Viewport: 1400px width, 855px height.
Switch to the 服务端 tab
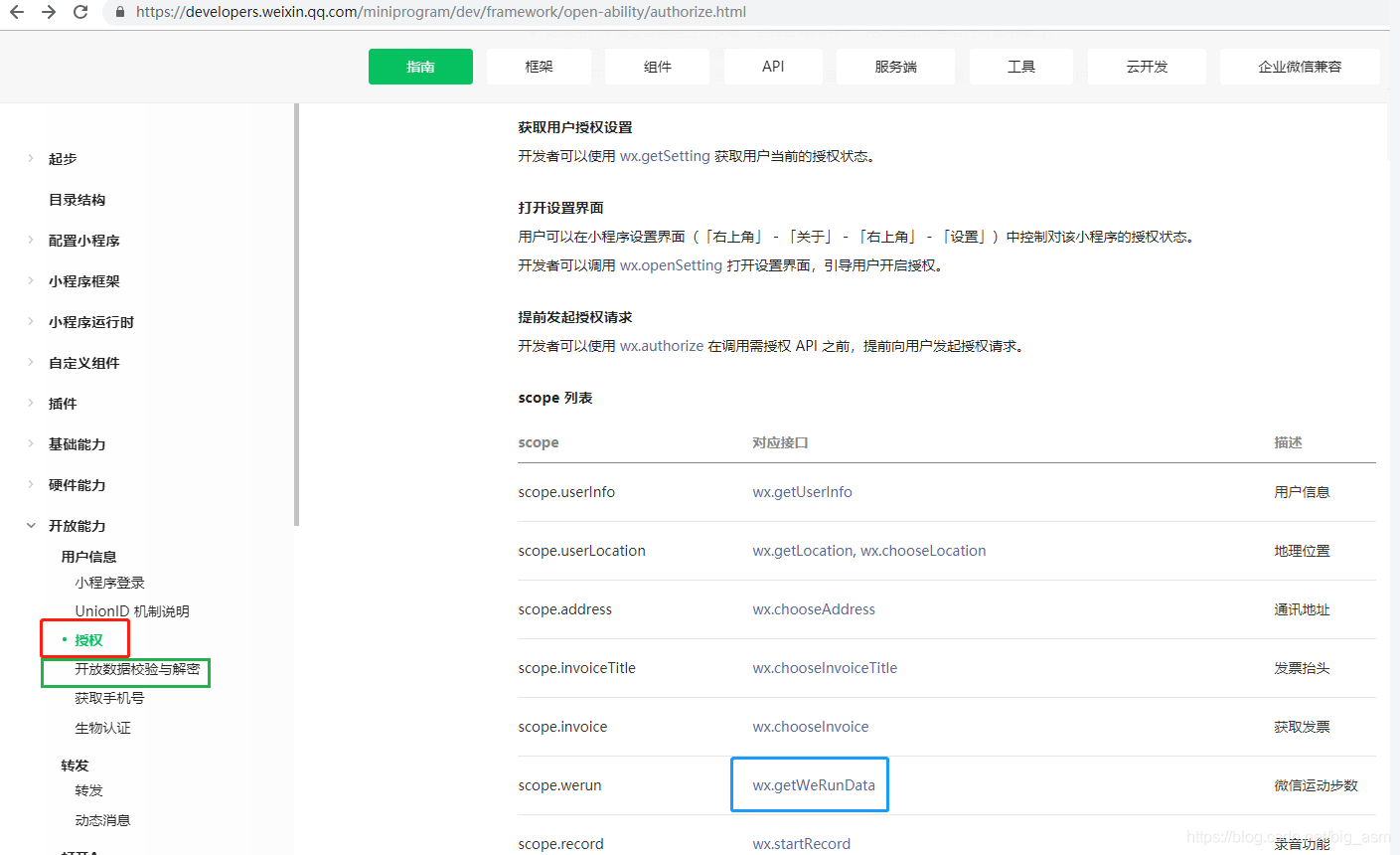click(895, 67)
